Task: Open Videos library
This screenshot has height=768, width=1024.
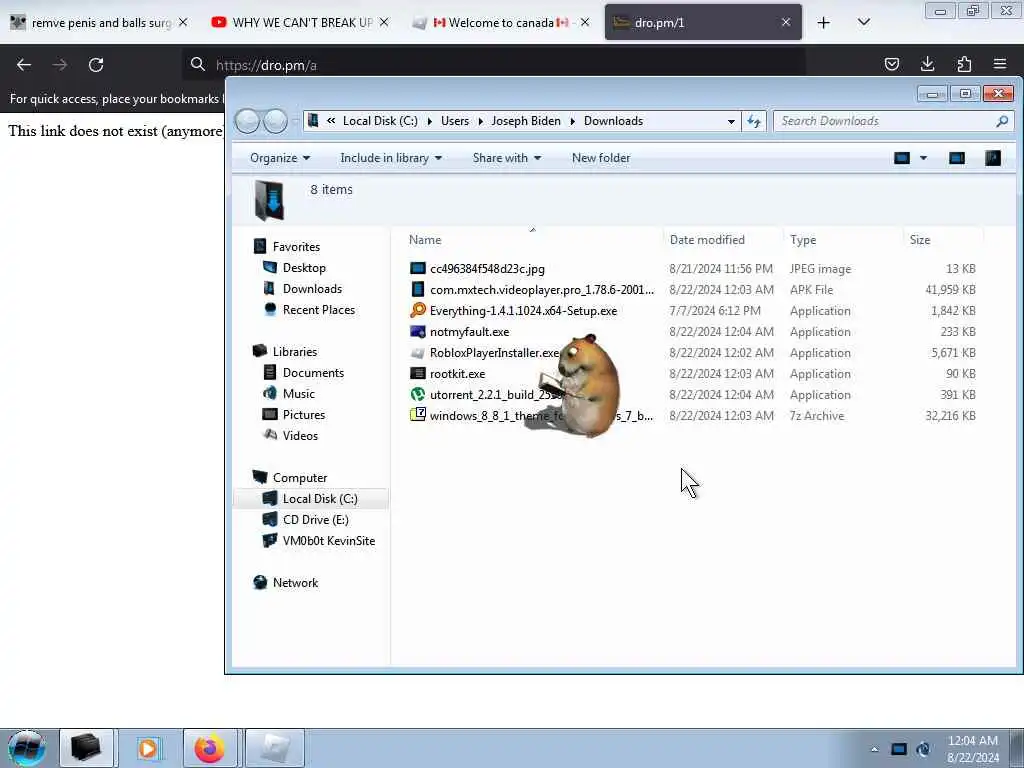Action: (300, 436)
